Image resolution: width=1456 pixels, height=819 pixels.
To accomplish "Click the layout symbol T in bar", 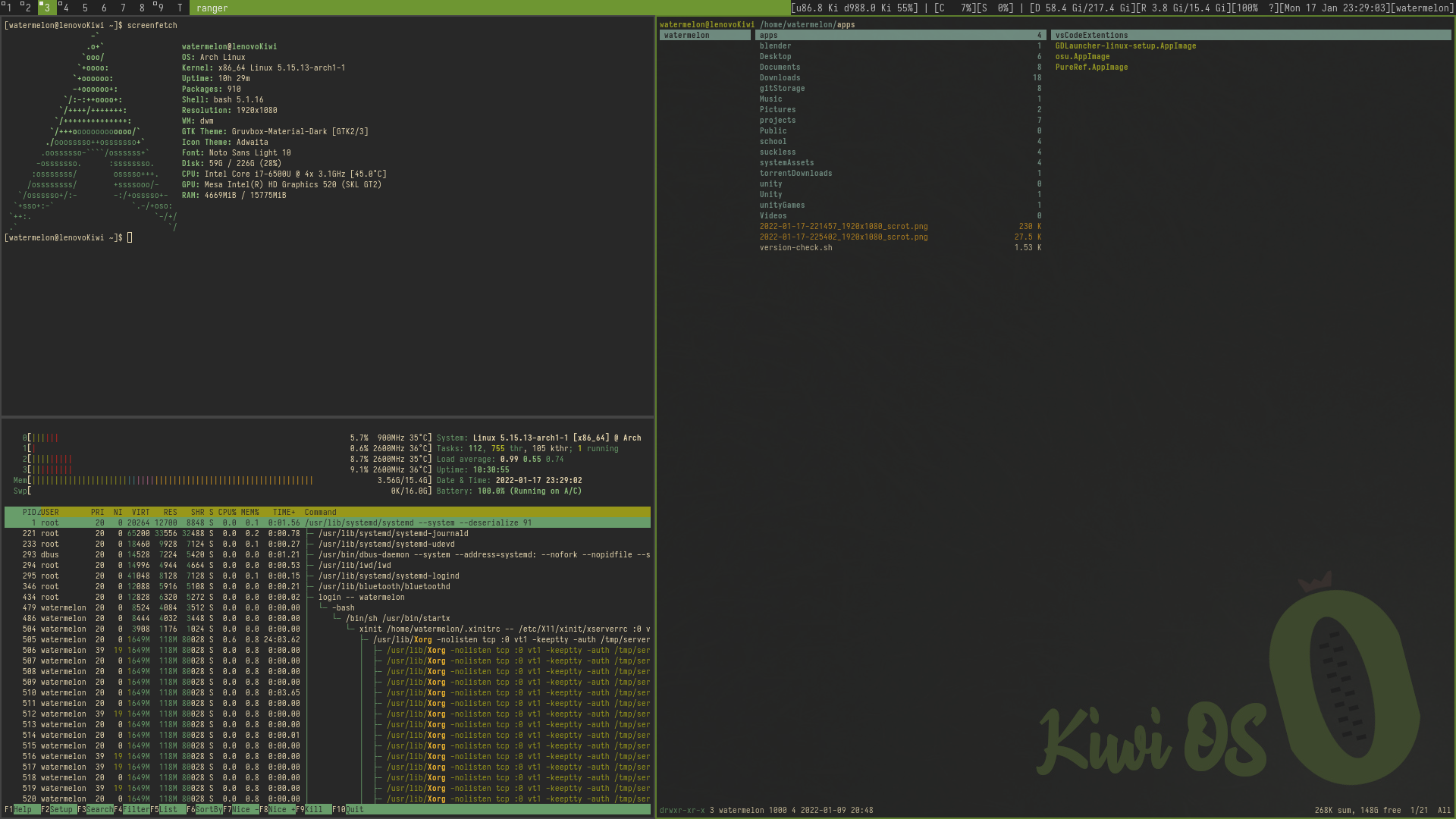I will click(x=180, y=8).
